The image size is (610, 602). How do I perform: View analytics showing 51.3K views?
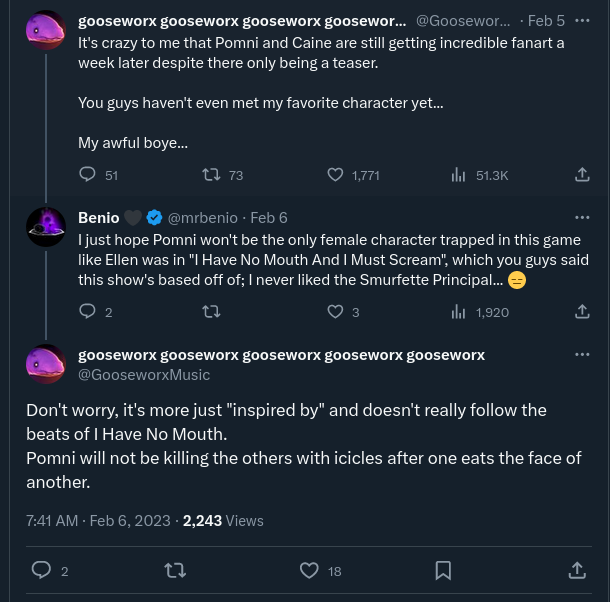click(x=459, y=175)
